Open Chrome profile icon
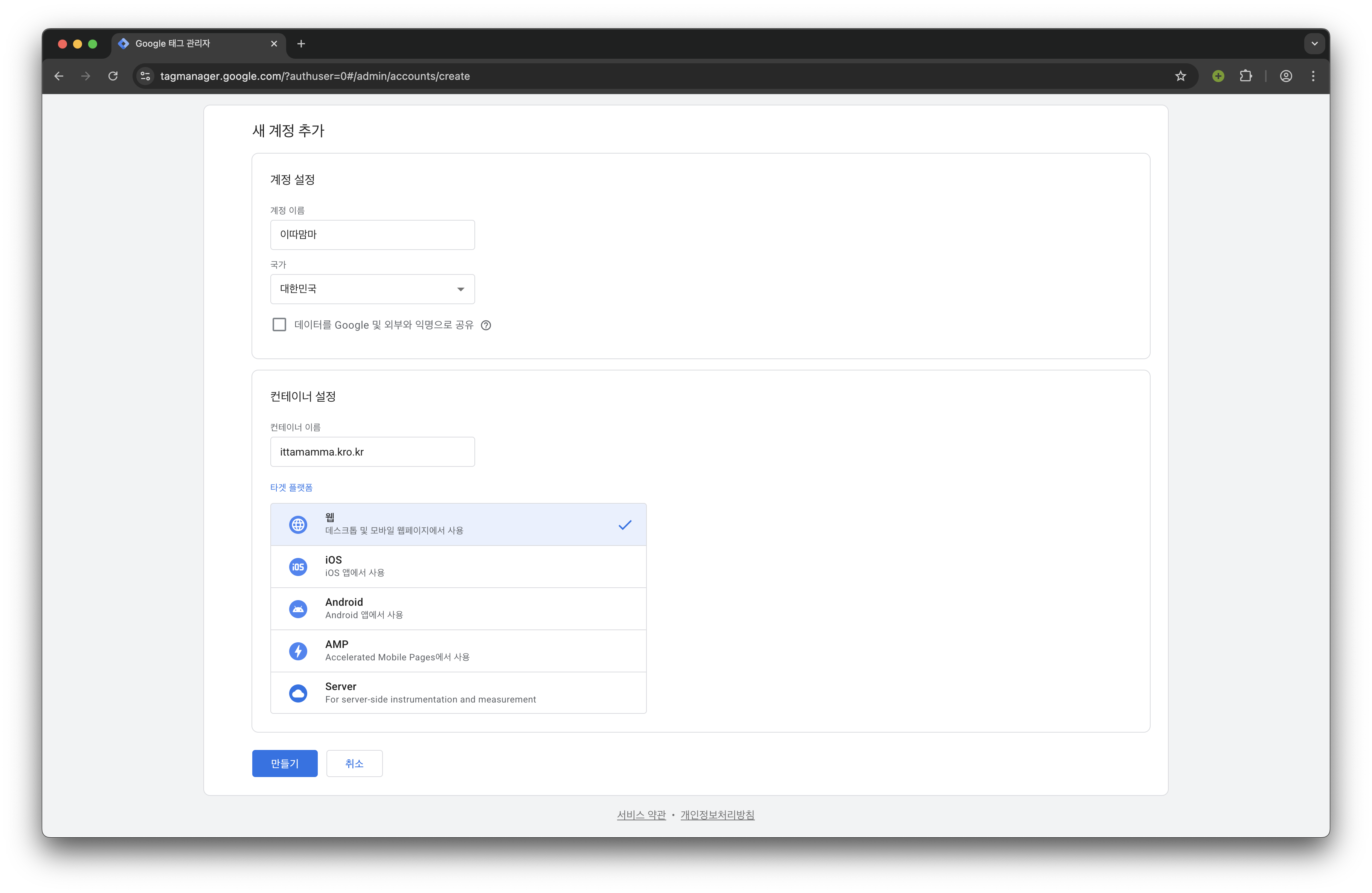The image size is (1372, 893). tap(1286, 76)
